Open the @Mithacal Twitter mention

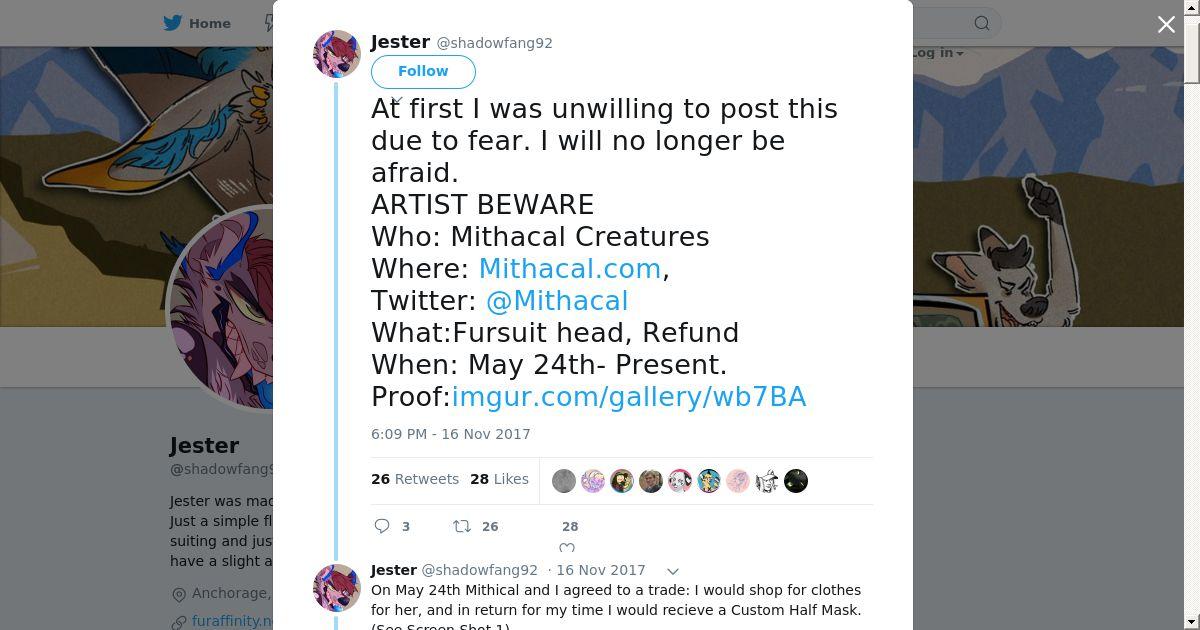pos(557,301)
